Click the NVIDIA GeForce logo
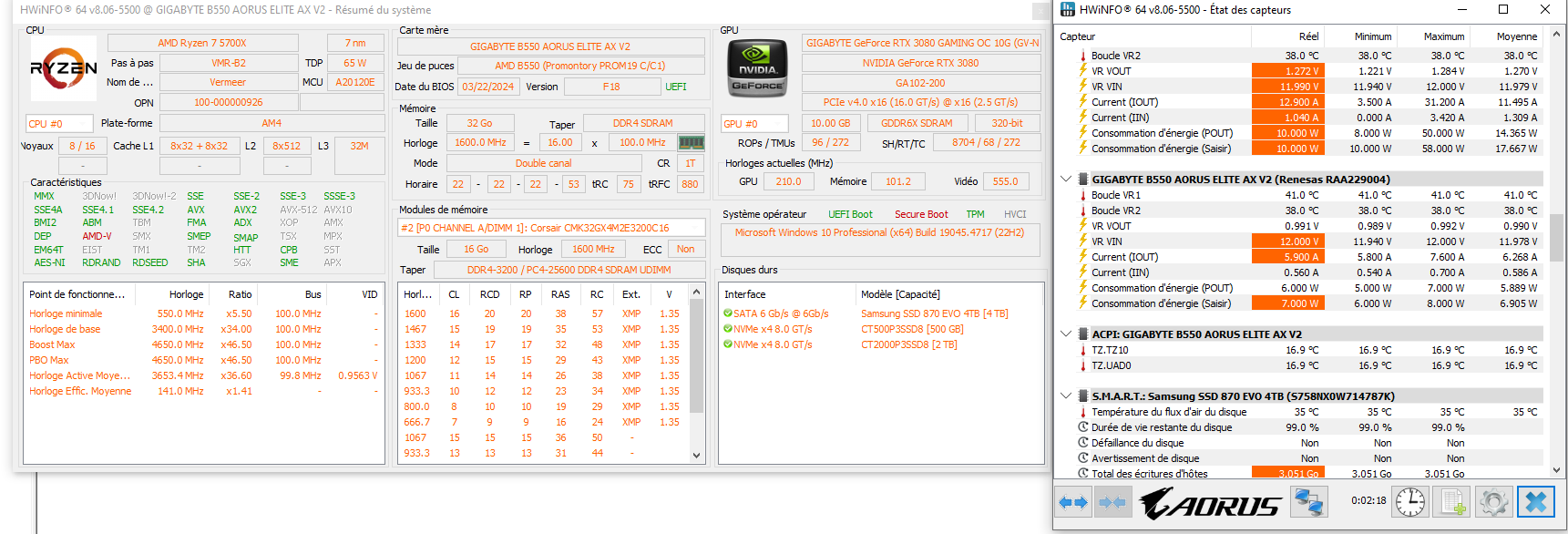The width and height of the screenshot is (1568, 534). (757, 69)
